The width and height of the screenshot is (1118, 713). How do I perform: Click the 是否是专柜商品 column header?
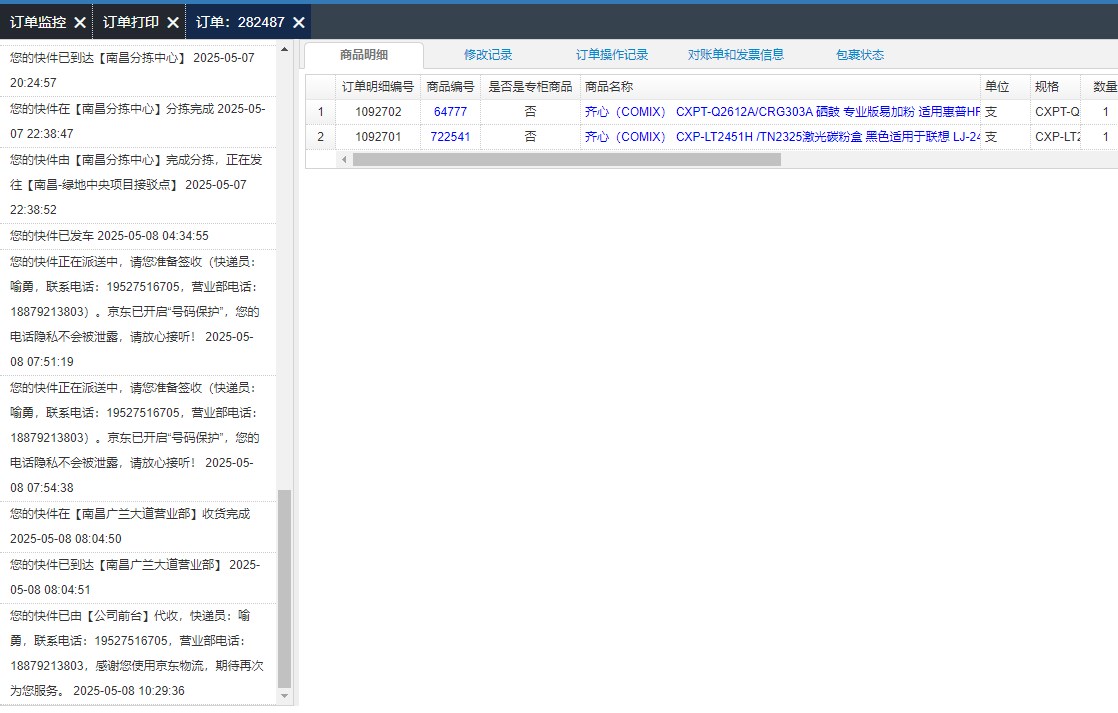pyautogui.click(x=530, y=87)
